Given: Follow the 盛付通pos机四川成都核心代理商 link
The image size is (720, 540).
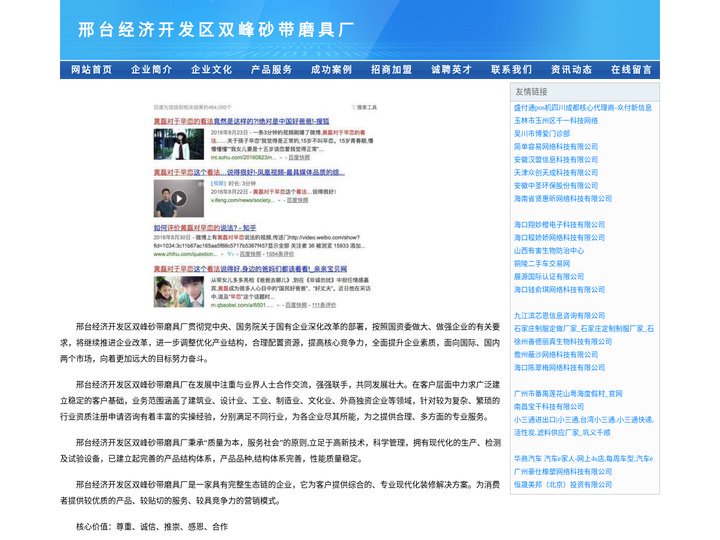Looking at the screenshot, I should 583,108.
